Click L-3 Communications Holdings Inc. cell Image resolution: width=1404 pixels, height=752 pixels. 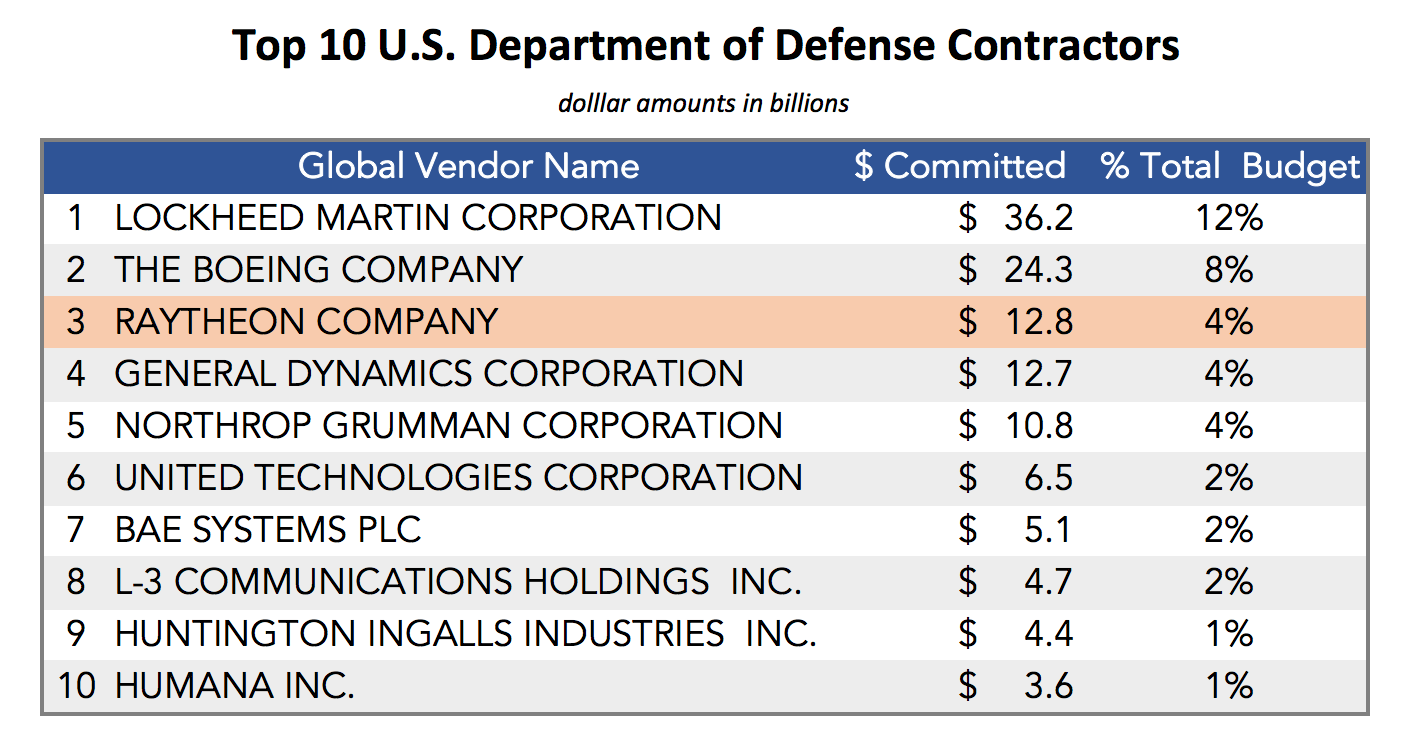pos(458,581)
